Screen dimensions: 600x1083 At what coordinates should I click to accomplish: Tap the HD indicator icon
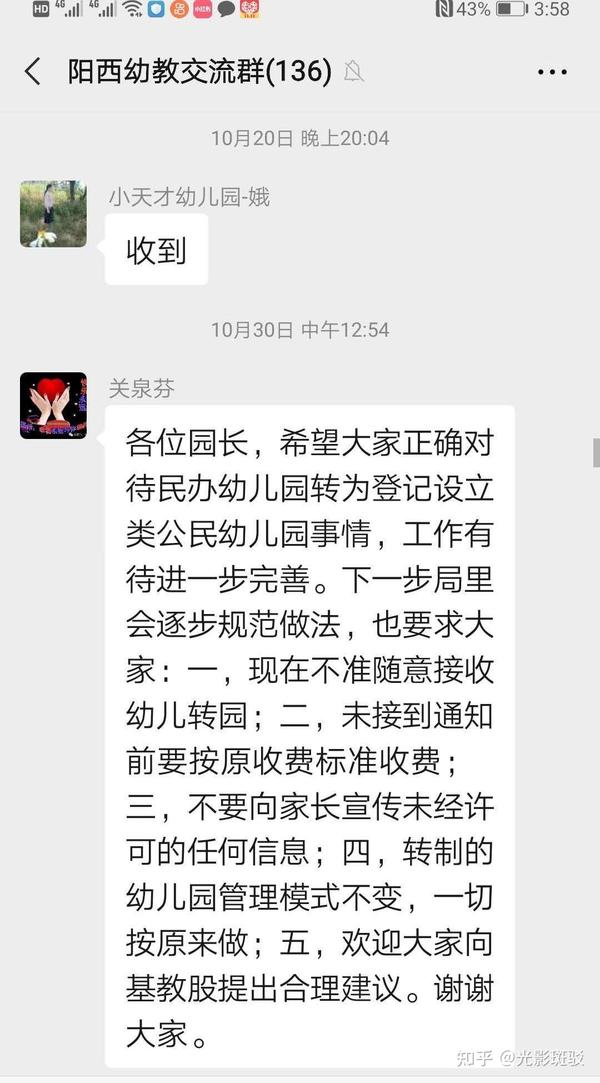pyautogui.click(x=41, y=9)
